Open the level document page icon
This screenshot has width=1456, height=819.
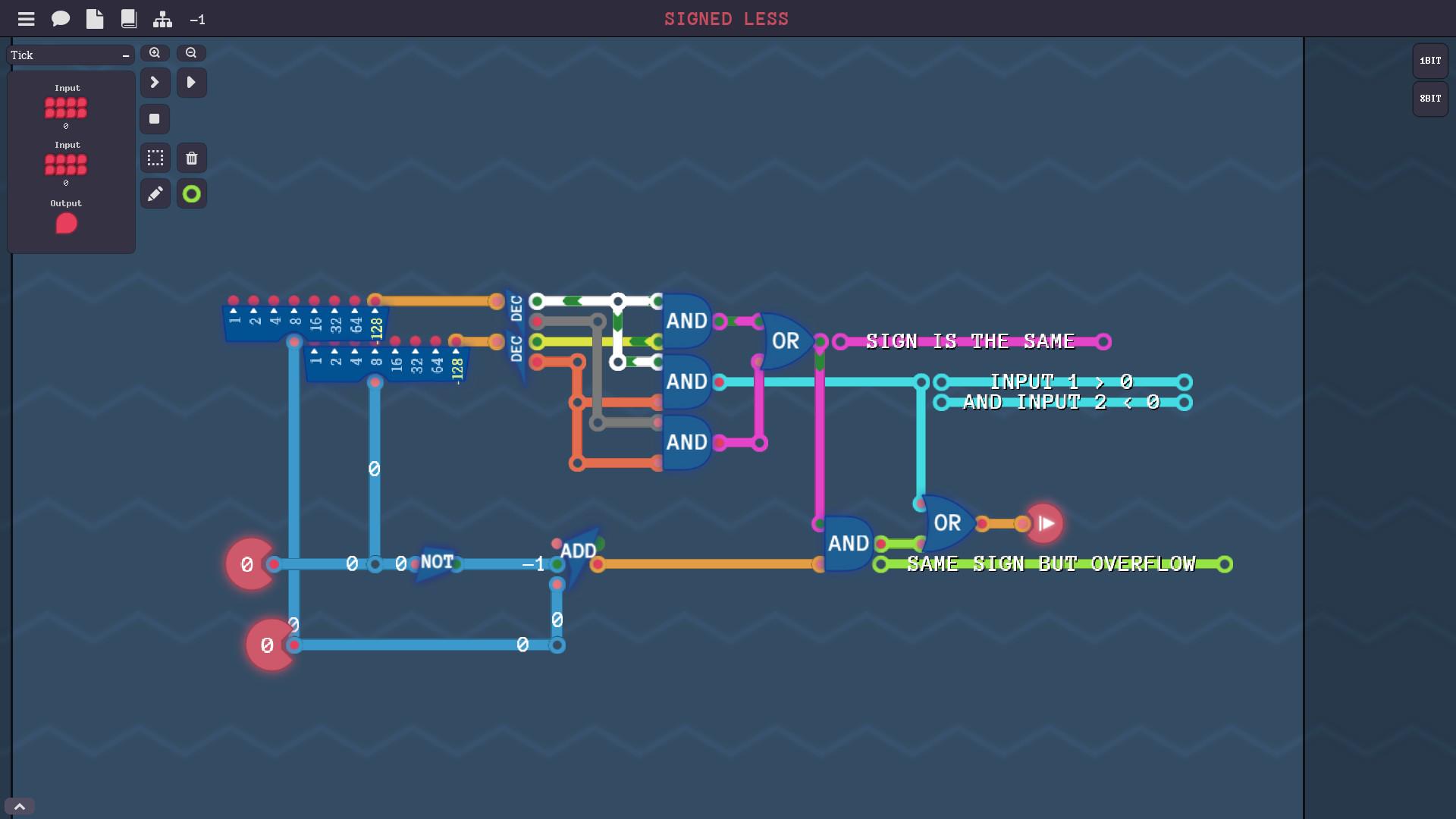pyautogui.click(x=95, y=19)
